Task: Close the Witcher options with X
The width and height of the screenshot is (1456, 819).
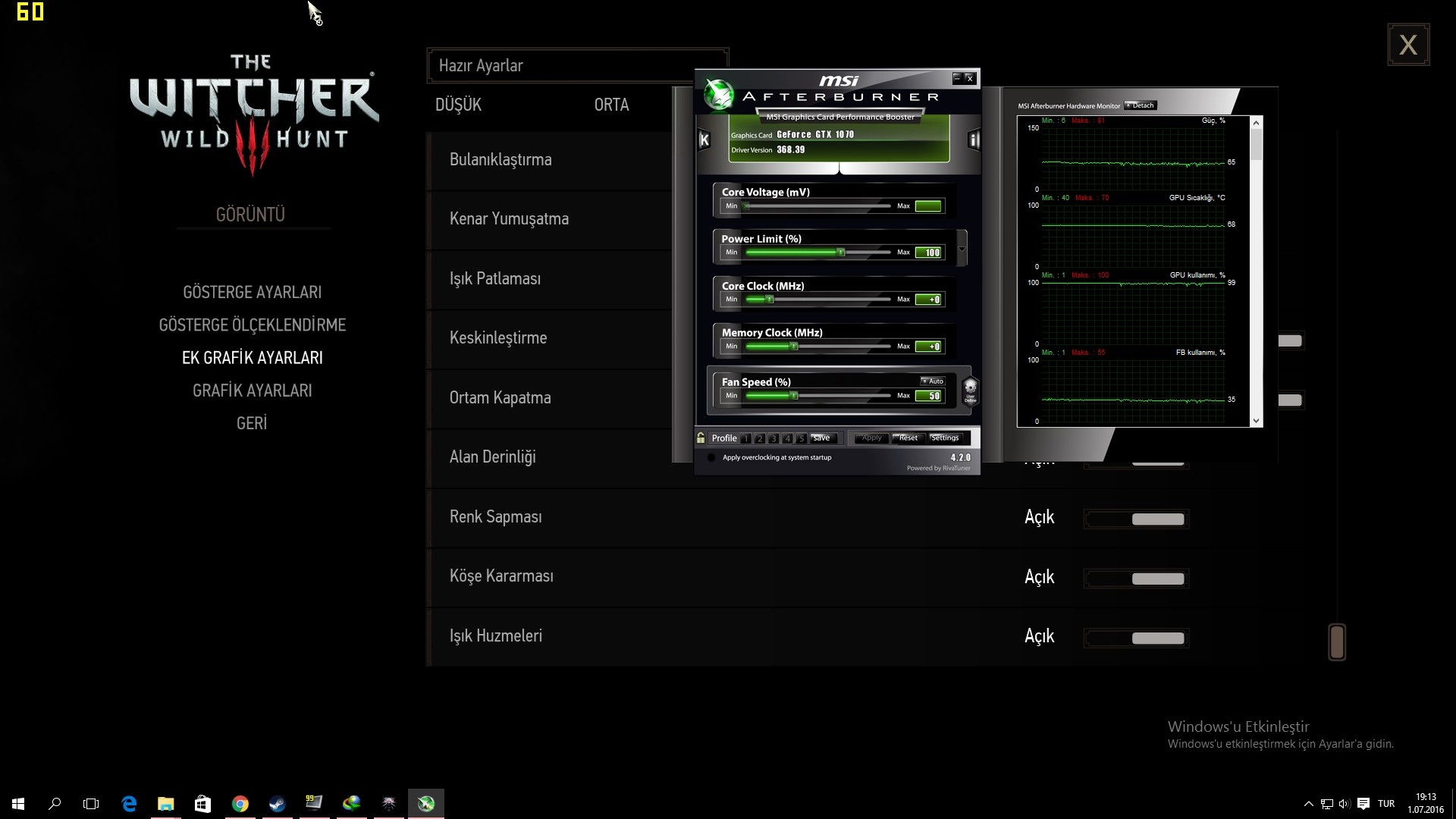Action: point(1408,45)
